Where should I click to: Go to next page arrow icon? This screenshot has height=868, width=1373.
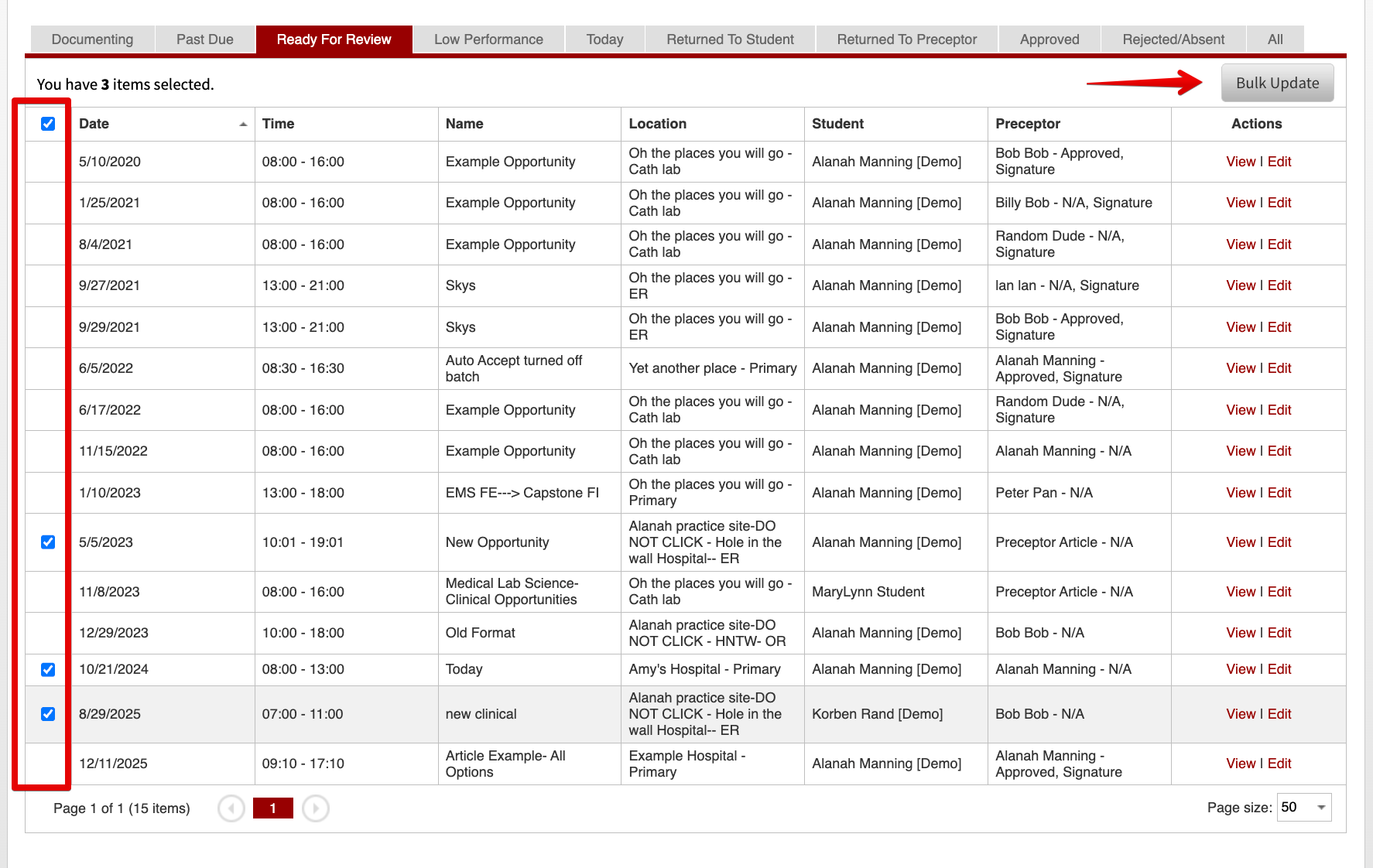click(315, 808)
